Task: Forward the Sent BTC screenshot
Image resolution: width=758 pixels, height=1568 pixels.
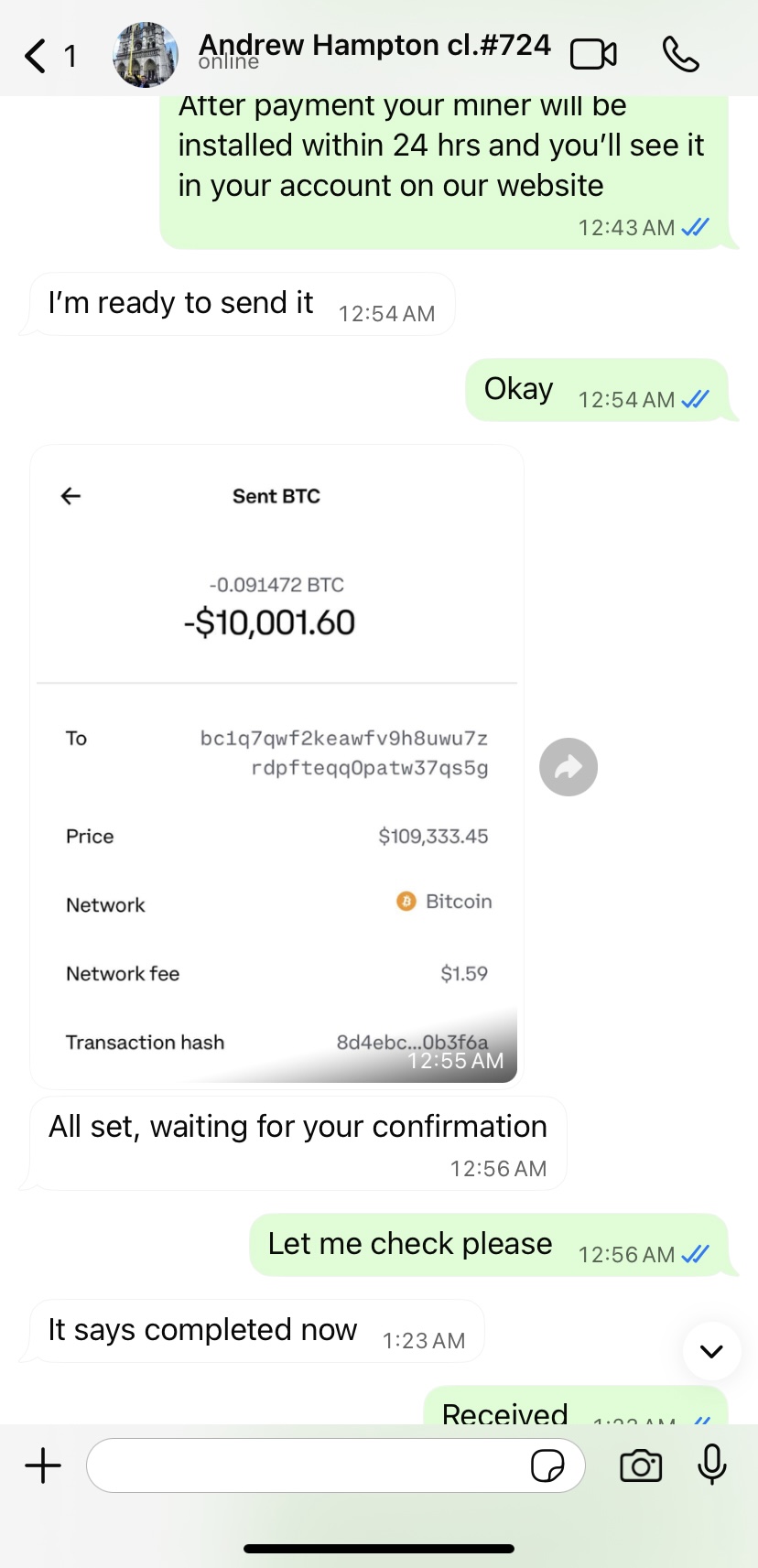Action: click(568, 767)
